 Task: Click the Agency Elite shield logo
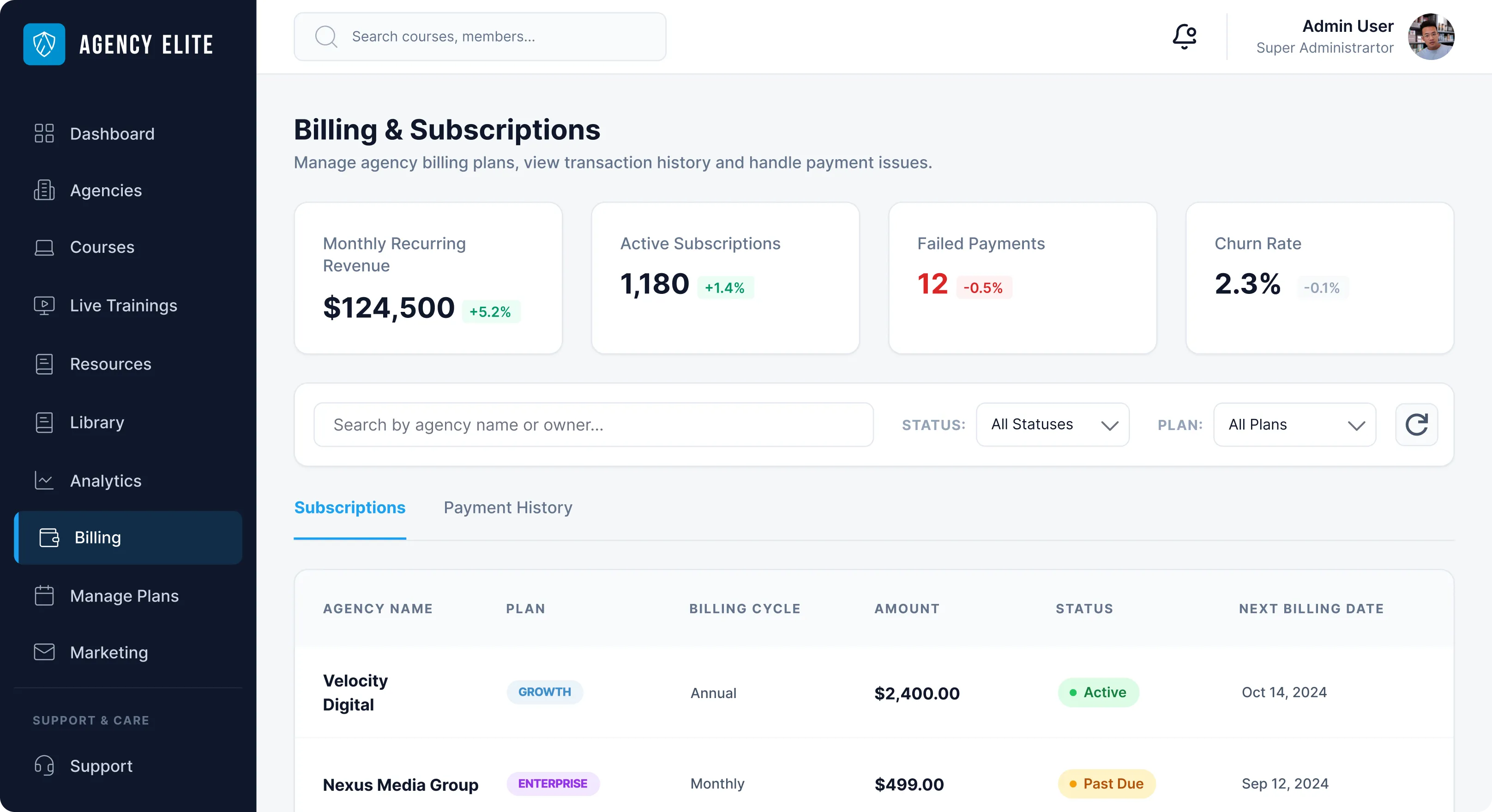point(44,45)
